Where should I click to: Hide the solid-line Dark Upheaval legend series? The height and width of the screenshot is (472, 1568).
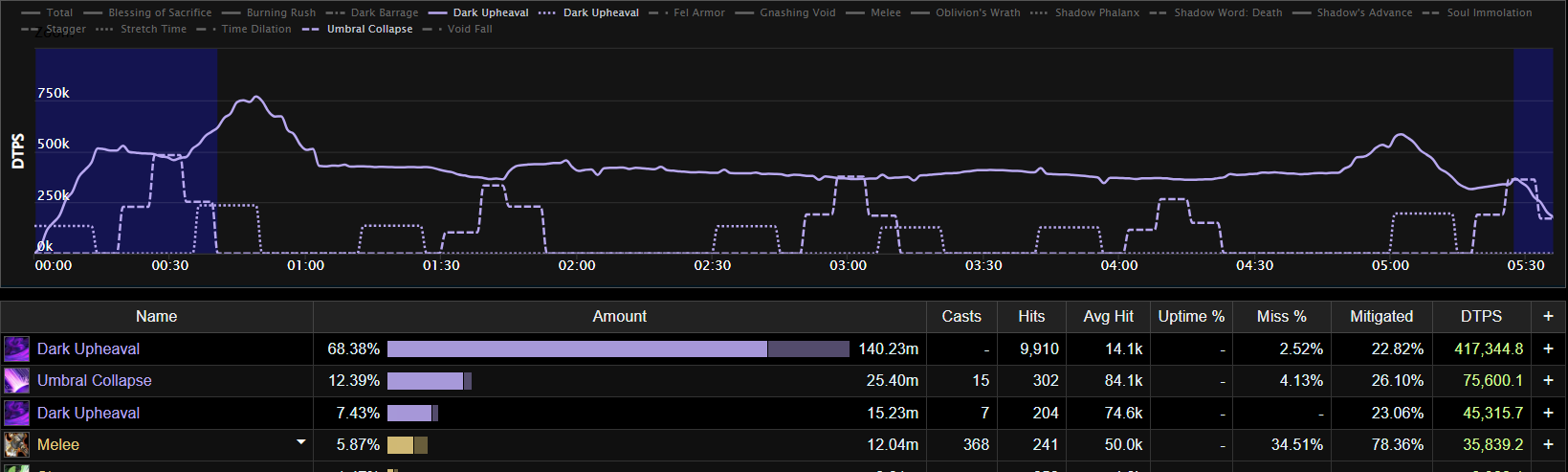pyautogui.click(x=478, y=12)
